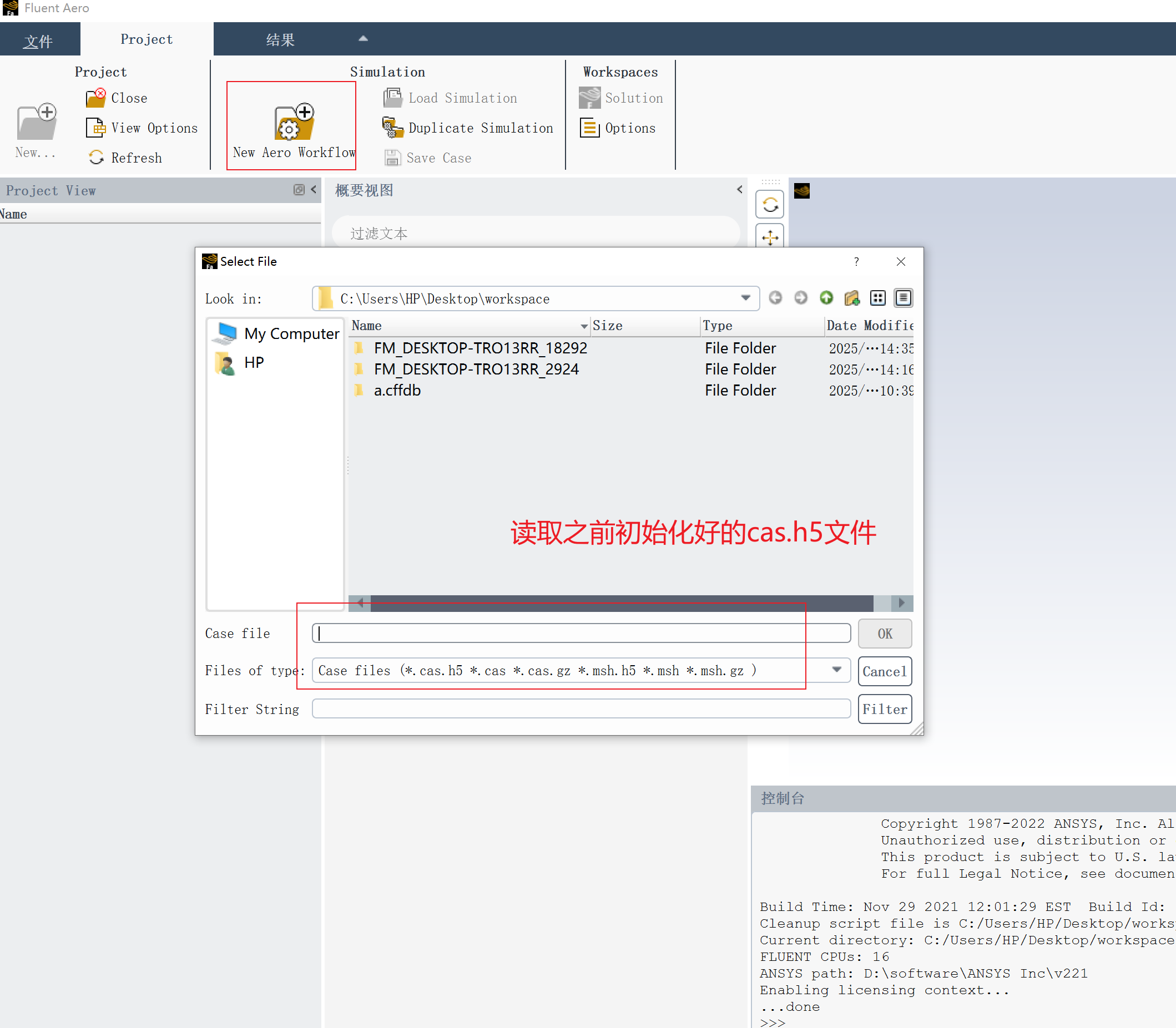Switch to the 结果 tab
Viewport: 1176px width, 1028px height.
280,39
